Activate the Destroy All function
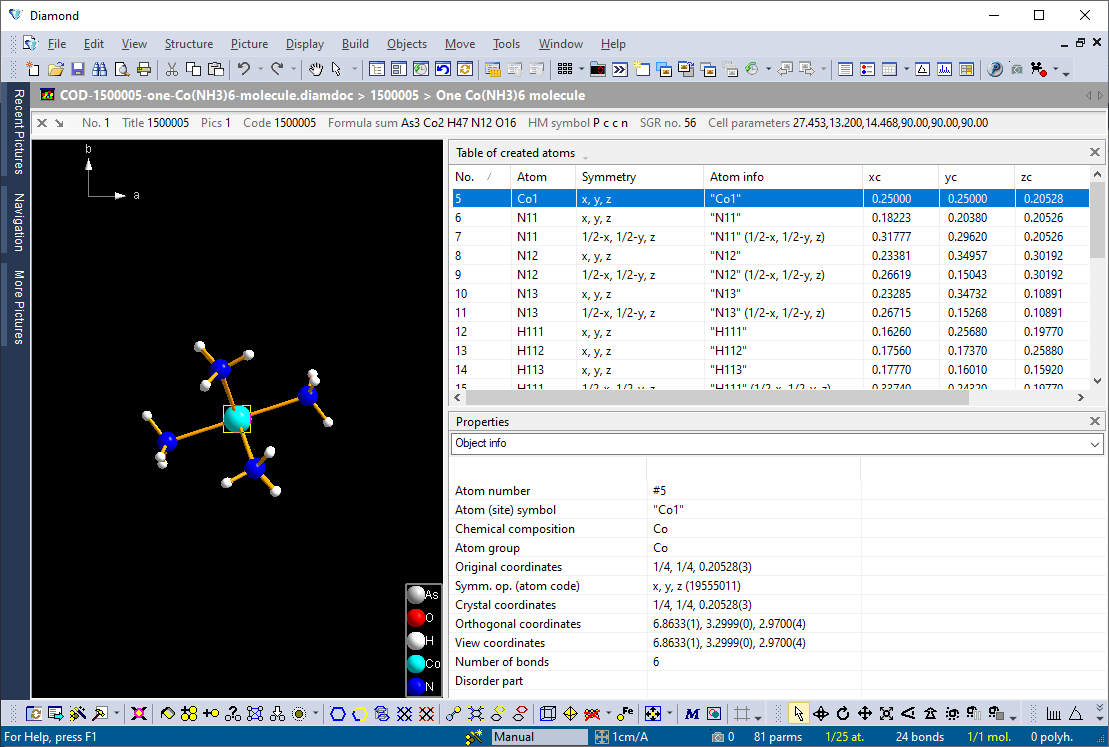Image resolution: width=1109 pixels, height=747 pixels. 139,713
